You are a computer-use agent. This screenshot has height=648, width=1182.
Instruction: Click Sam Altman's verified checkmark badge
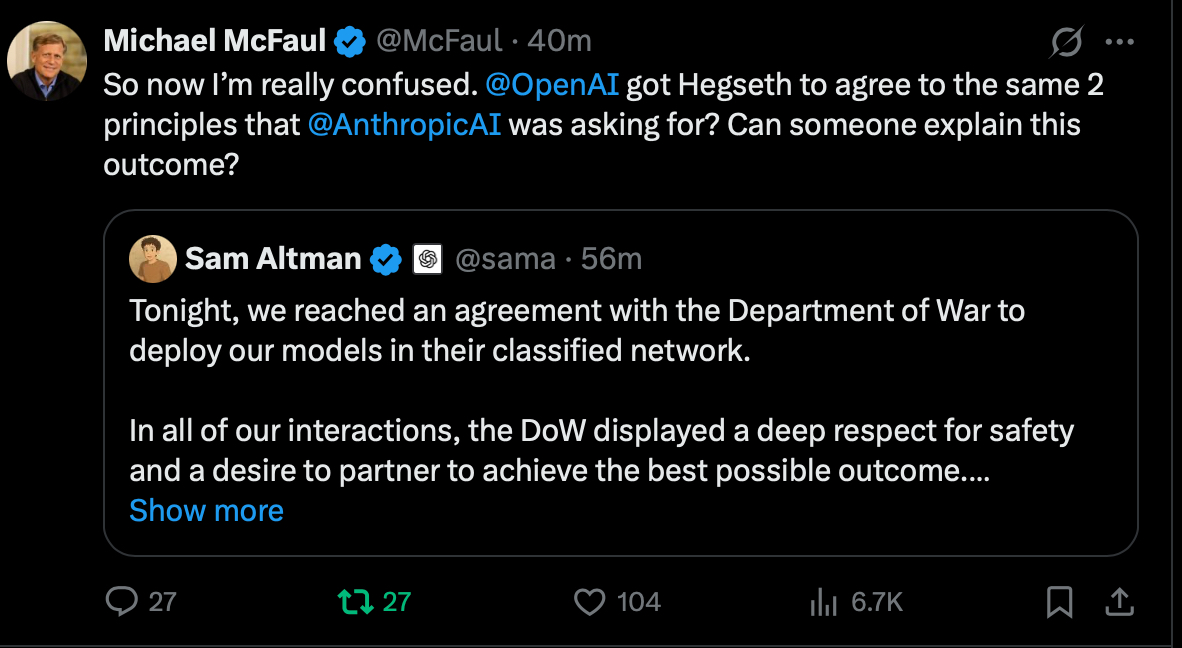tap(385, 260)
